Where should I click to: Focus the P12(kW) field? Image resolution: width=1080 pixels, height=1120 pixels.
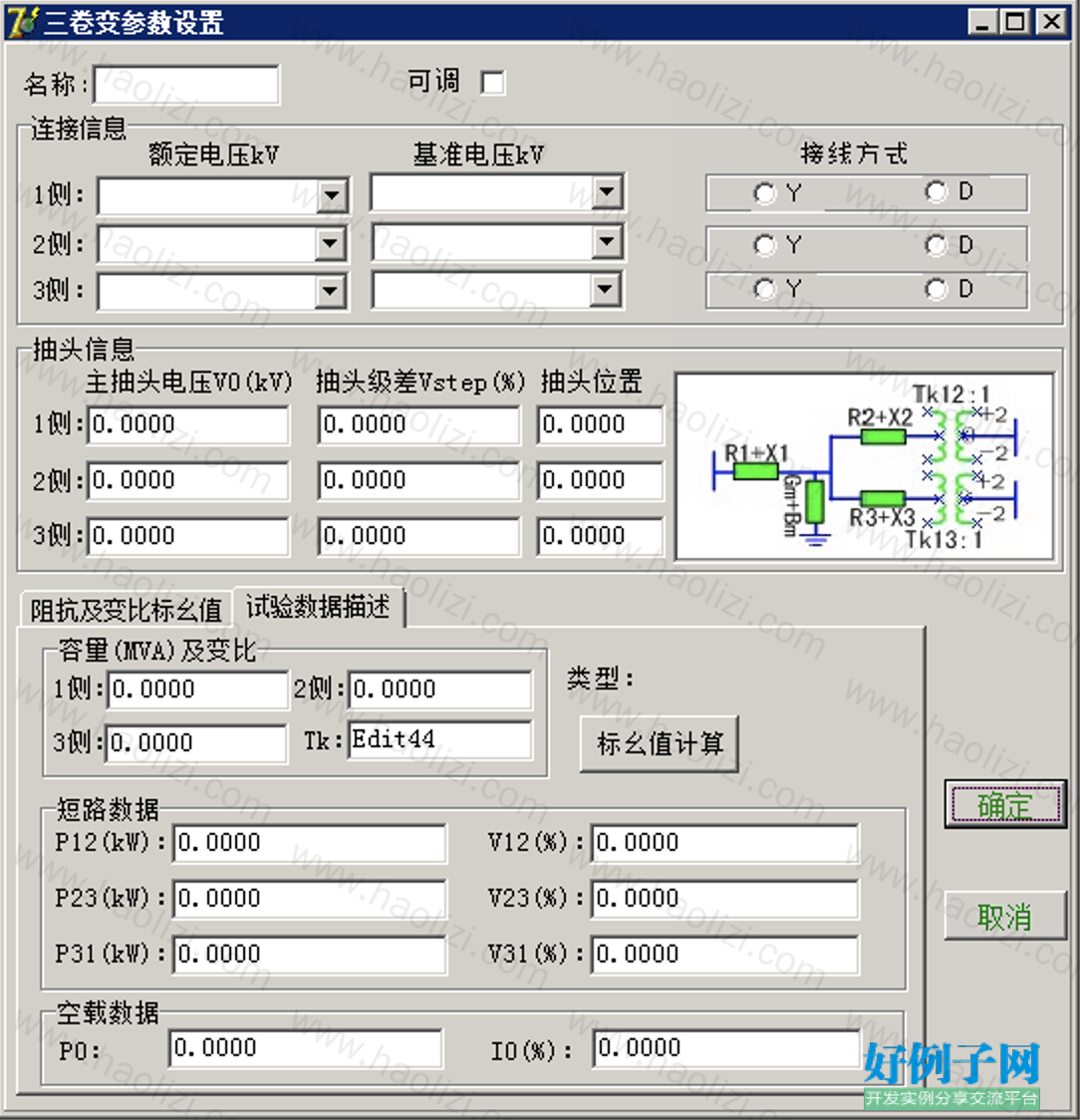(x=310, y=844)
